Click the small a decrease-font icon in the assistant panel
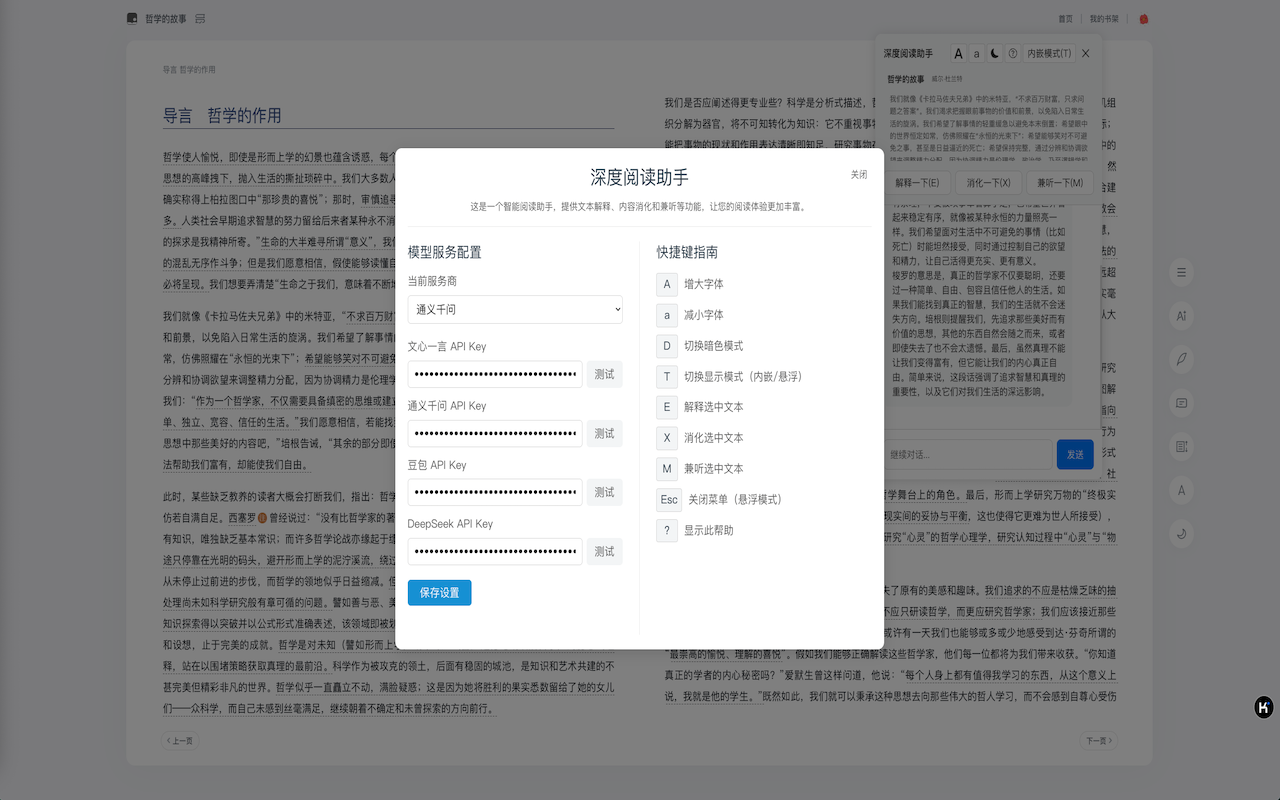The height and width of the screenshot is (800, 1280). 977,54
